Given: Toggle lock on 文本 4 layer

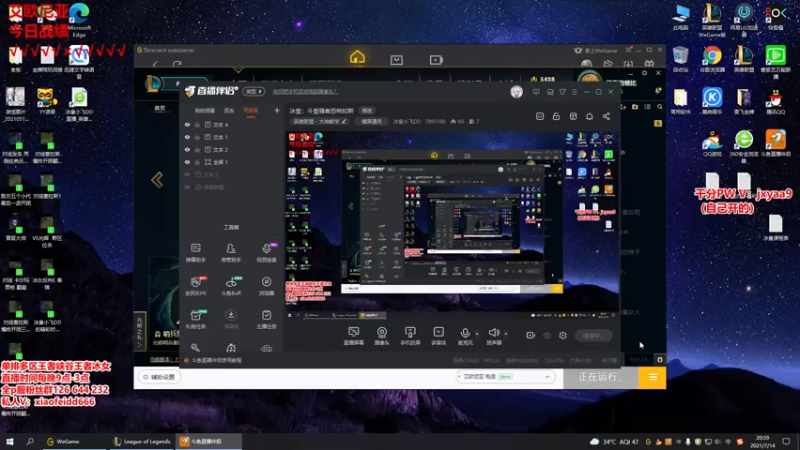Looking at the screenshot, I should pos(197,124).
